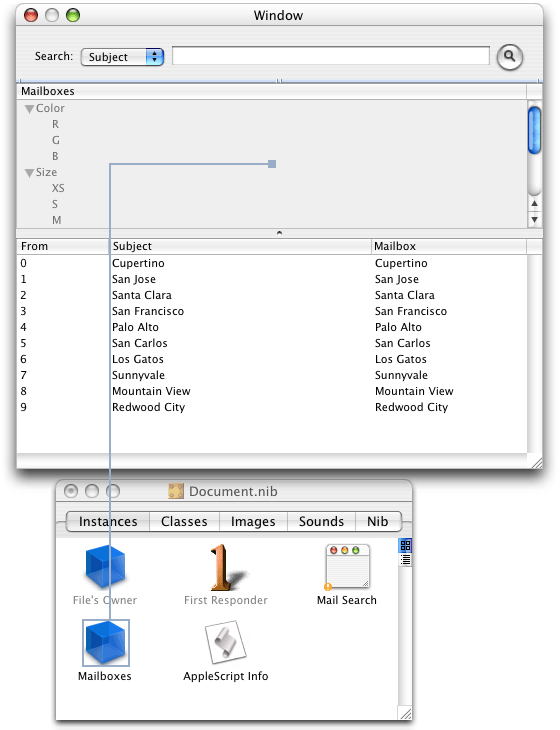This screenshot has width=560, height=730.
Task: Click the Mailbox column header
Action: click(x=449, y=246)
